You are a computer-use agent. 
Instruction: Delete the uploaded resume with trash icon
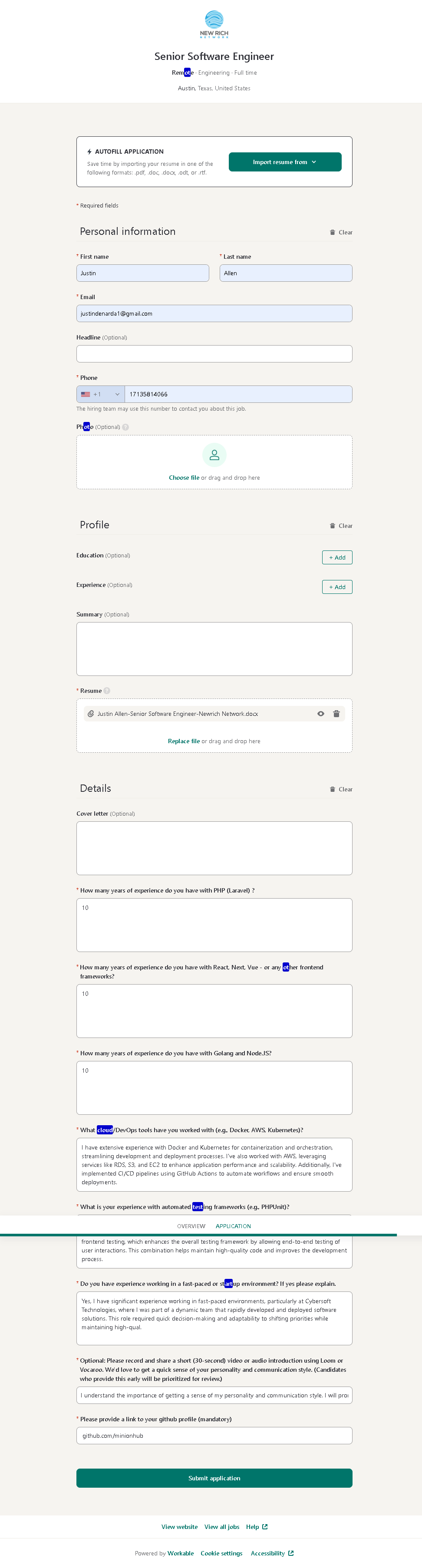point(336,713)
